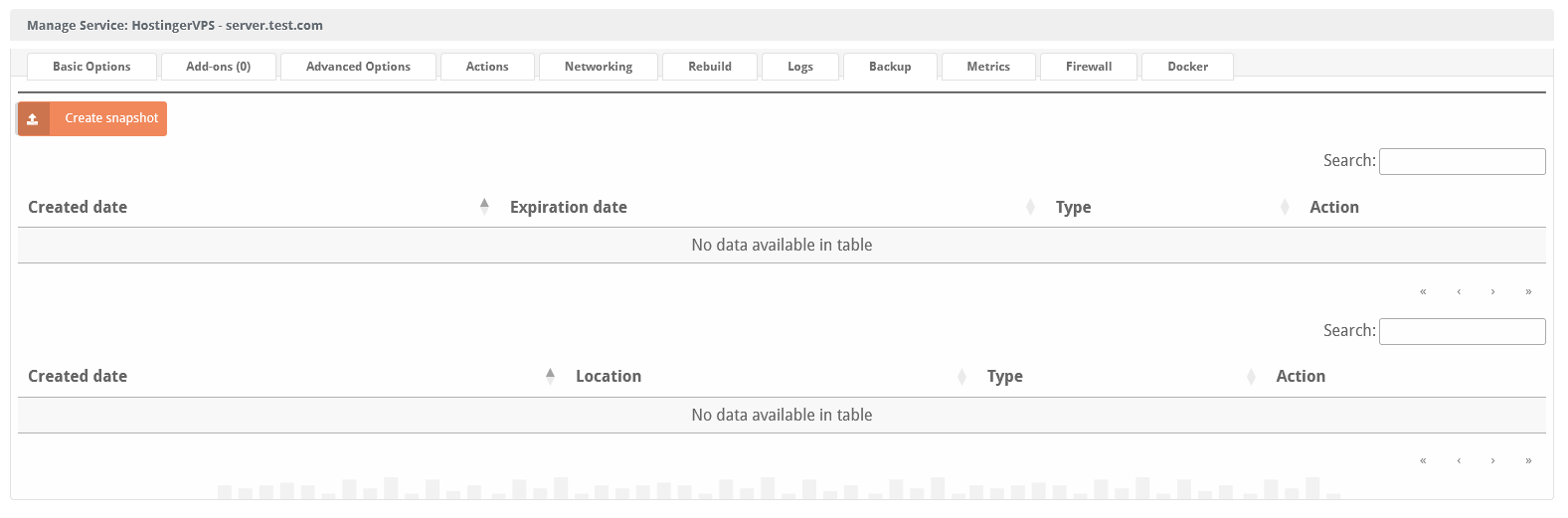Go to first page of snapshots table

click(x=1423, y=291)
